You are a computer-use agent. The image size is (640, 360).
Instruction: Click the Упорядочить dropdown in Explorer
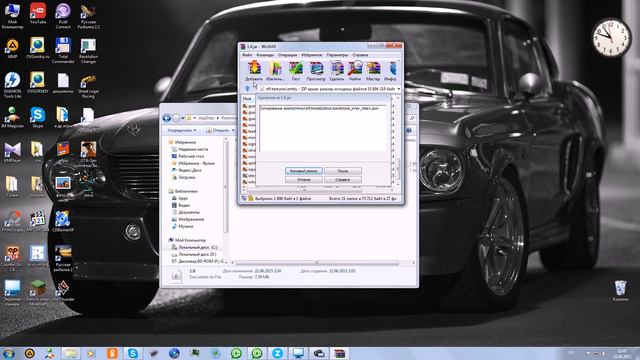[x=182, y=130]
